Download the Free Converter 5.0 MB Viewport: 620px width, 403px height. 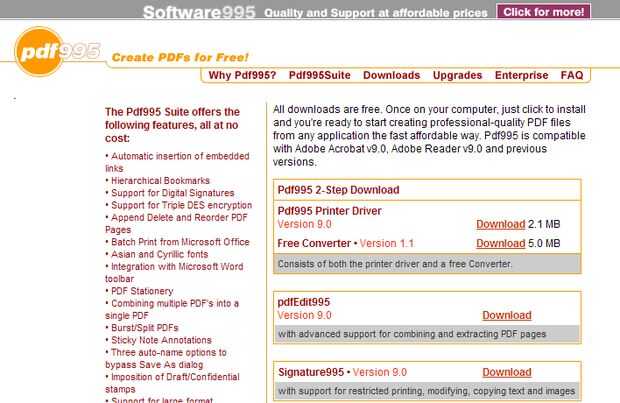501,243
